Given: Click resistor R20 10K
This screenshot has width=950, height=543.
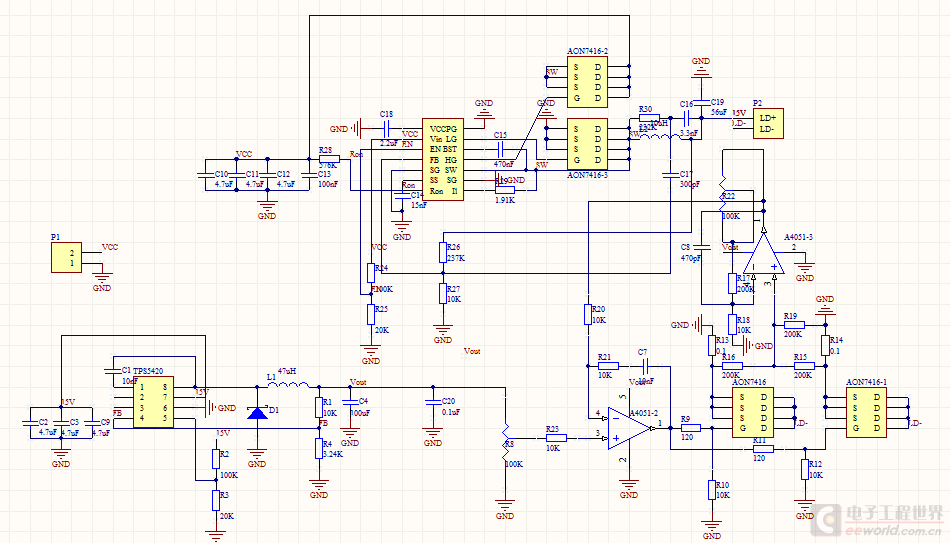Looking at the screenshot, I should point(587,315).
